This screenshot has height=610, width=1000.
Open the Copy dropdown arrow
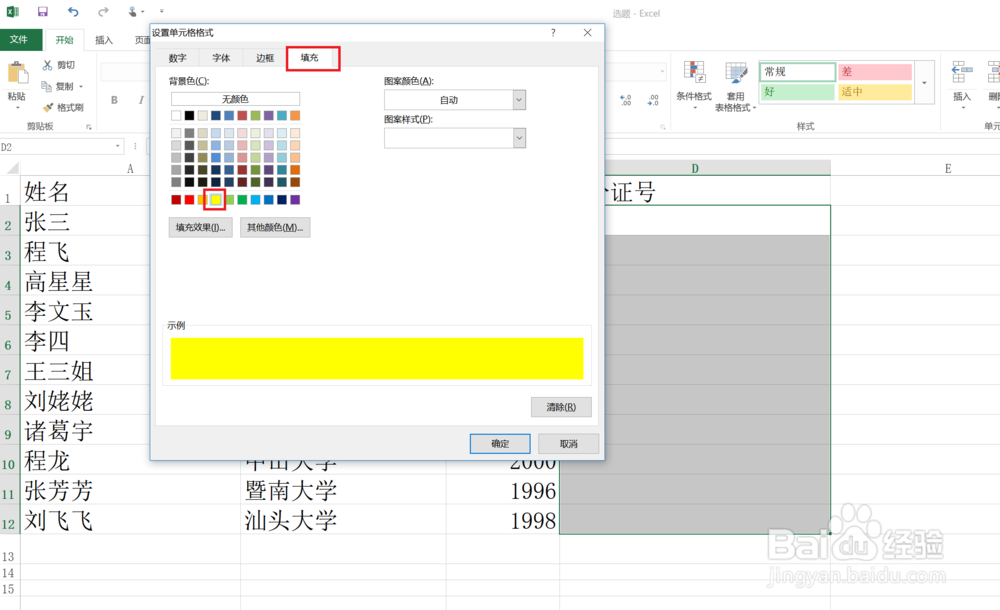coord(80,85)
